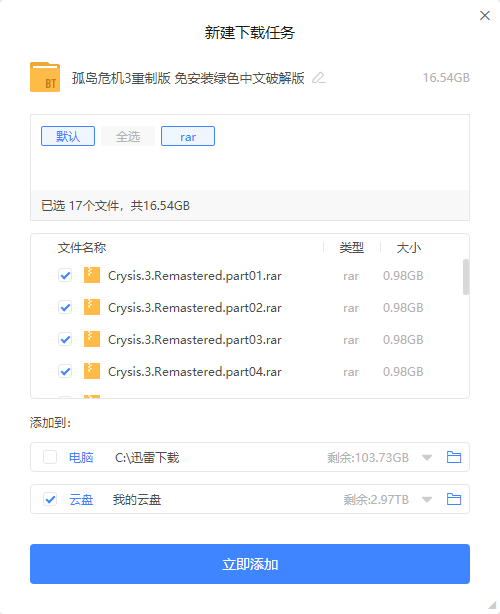The height and width of the screenshot is (614, 500).
Task: Open dropdown for cloud drive folder
Action: click(x=427, y=499)
